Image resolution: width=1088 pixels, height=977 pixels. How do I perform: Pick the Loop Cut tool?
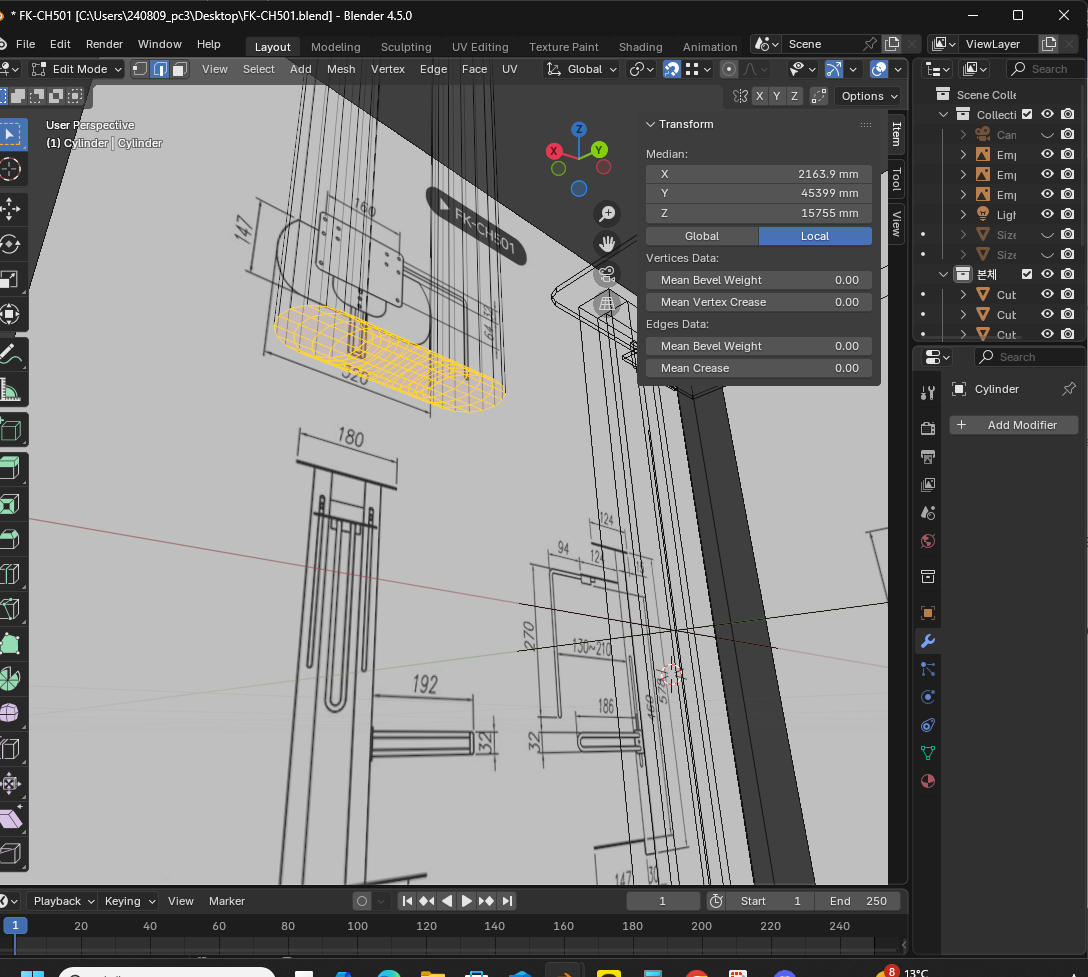pos(11,575)
